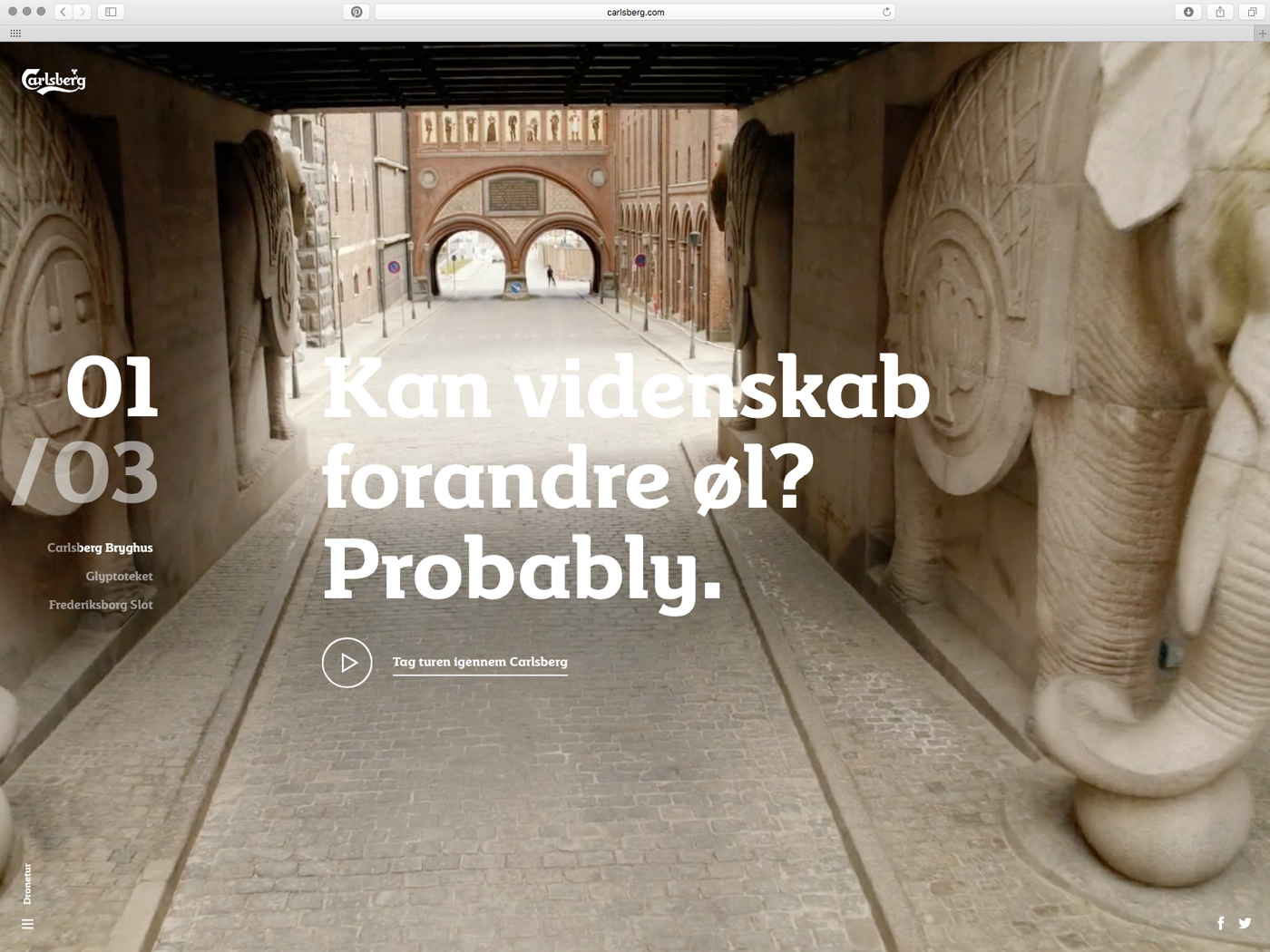Show all tabs overview
Screen dimensions: 1270x952
coord(1253,12)
